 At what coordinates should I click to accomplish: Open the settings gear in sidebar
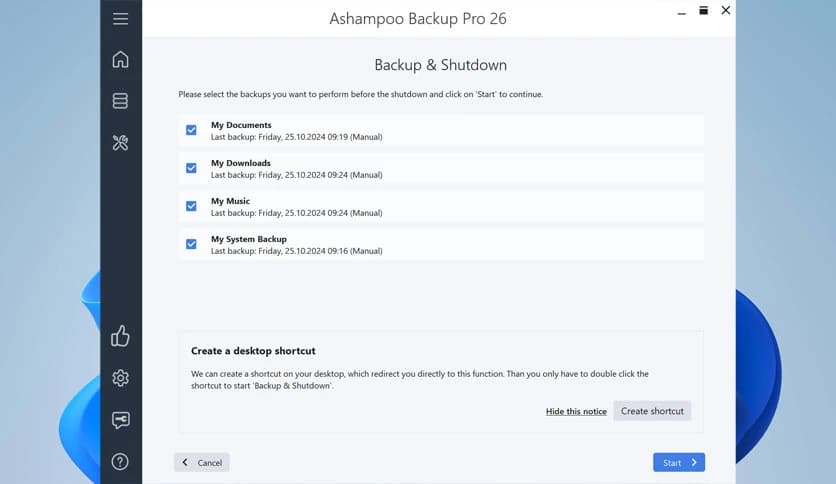point(120,378)
